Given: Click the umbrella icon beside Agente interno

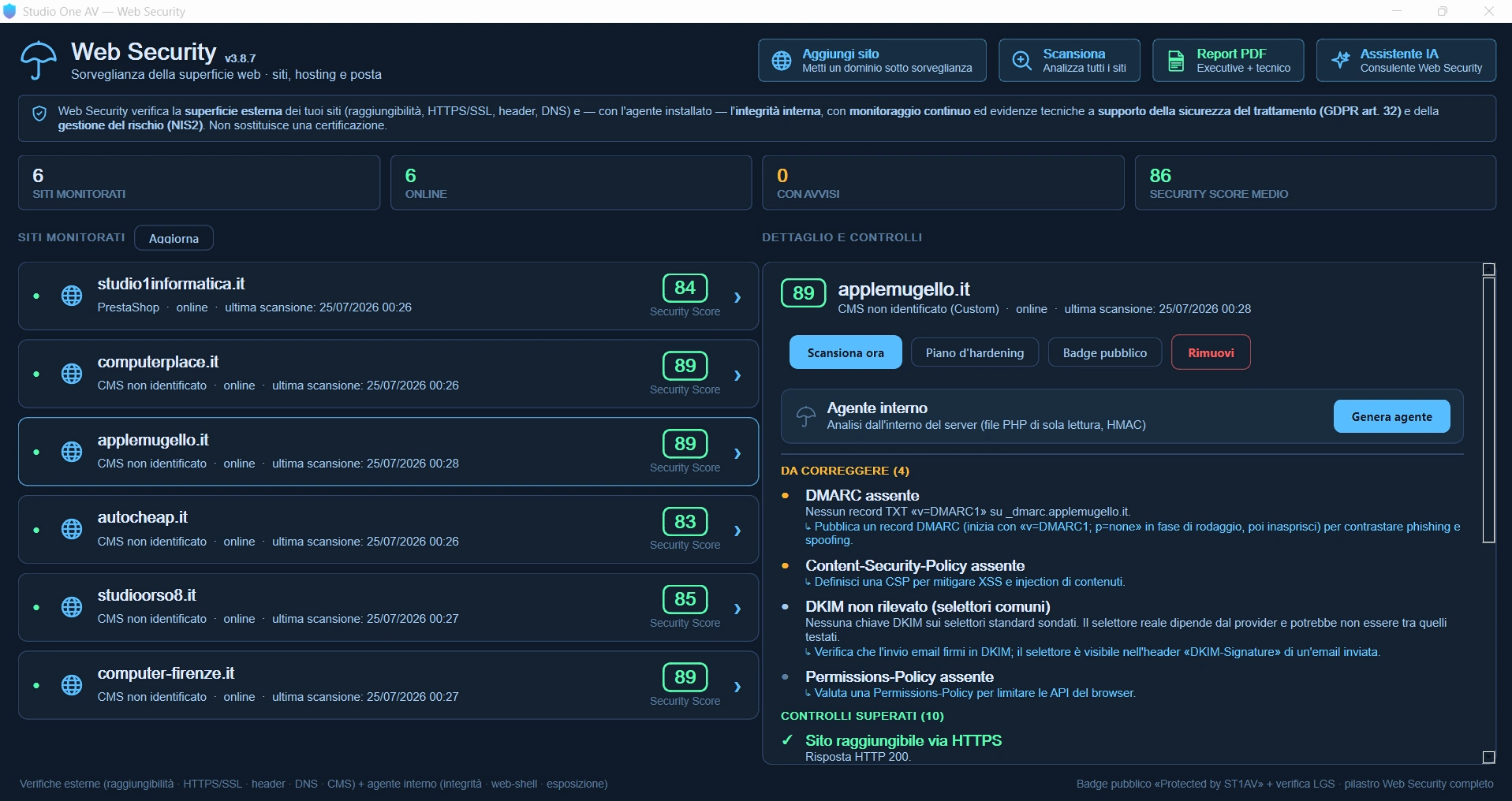Looking at the screenshot, I should [805, 416].
